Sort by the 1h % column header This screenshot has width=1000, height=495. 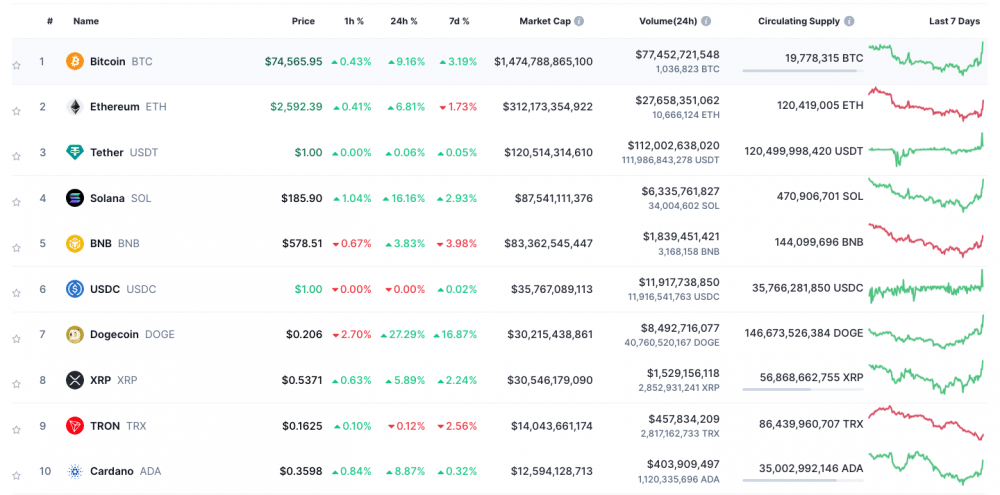pyautogui.click(x=354, y=21)
